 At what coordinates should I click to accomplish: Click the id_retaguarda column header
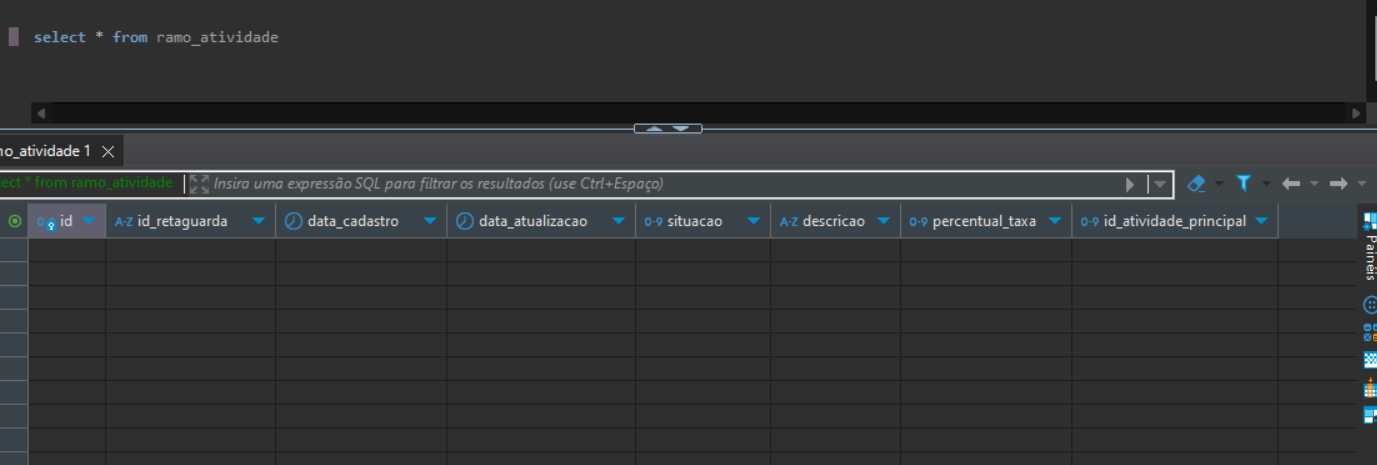pyautogui.click(x=182, y=221)
